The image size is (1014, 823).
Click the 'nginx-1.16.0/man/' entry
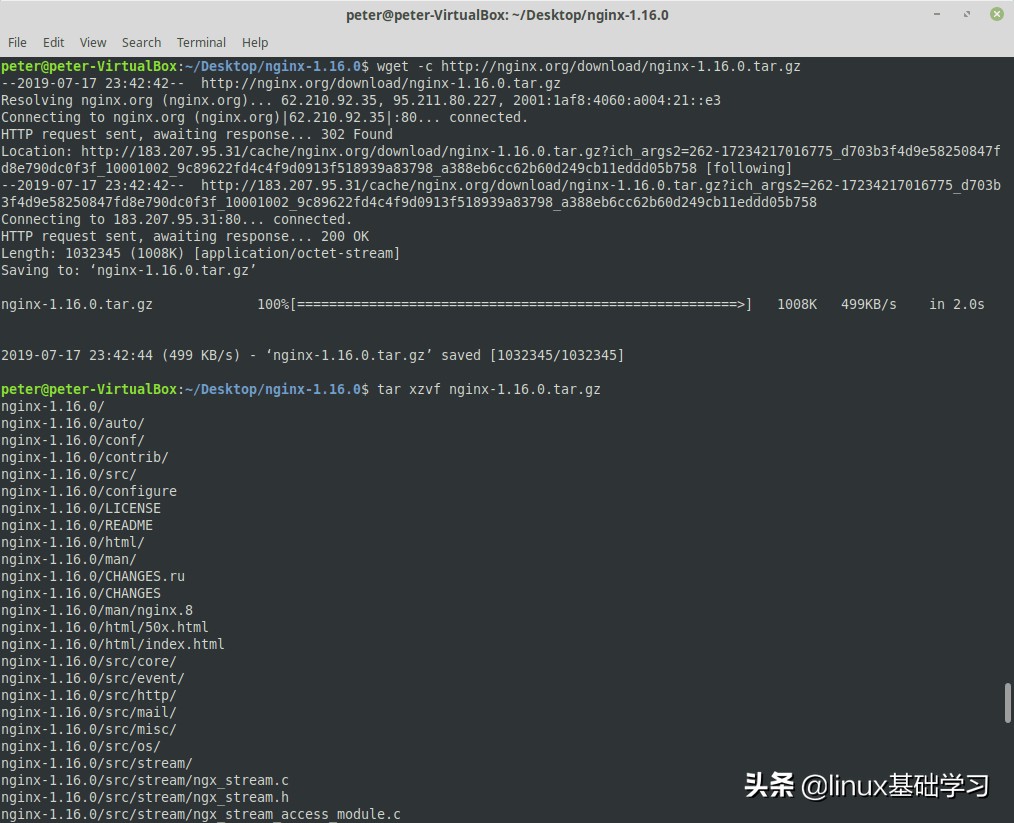(x=69, y=559)
